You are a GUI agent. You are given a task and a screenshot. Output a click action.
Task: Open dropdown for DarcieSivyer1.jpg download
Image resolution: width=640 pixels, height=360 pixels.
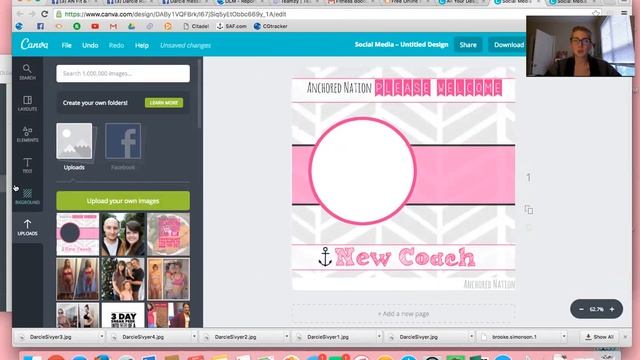pyautogui.click(x=379, y=337)
